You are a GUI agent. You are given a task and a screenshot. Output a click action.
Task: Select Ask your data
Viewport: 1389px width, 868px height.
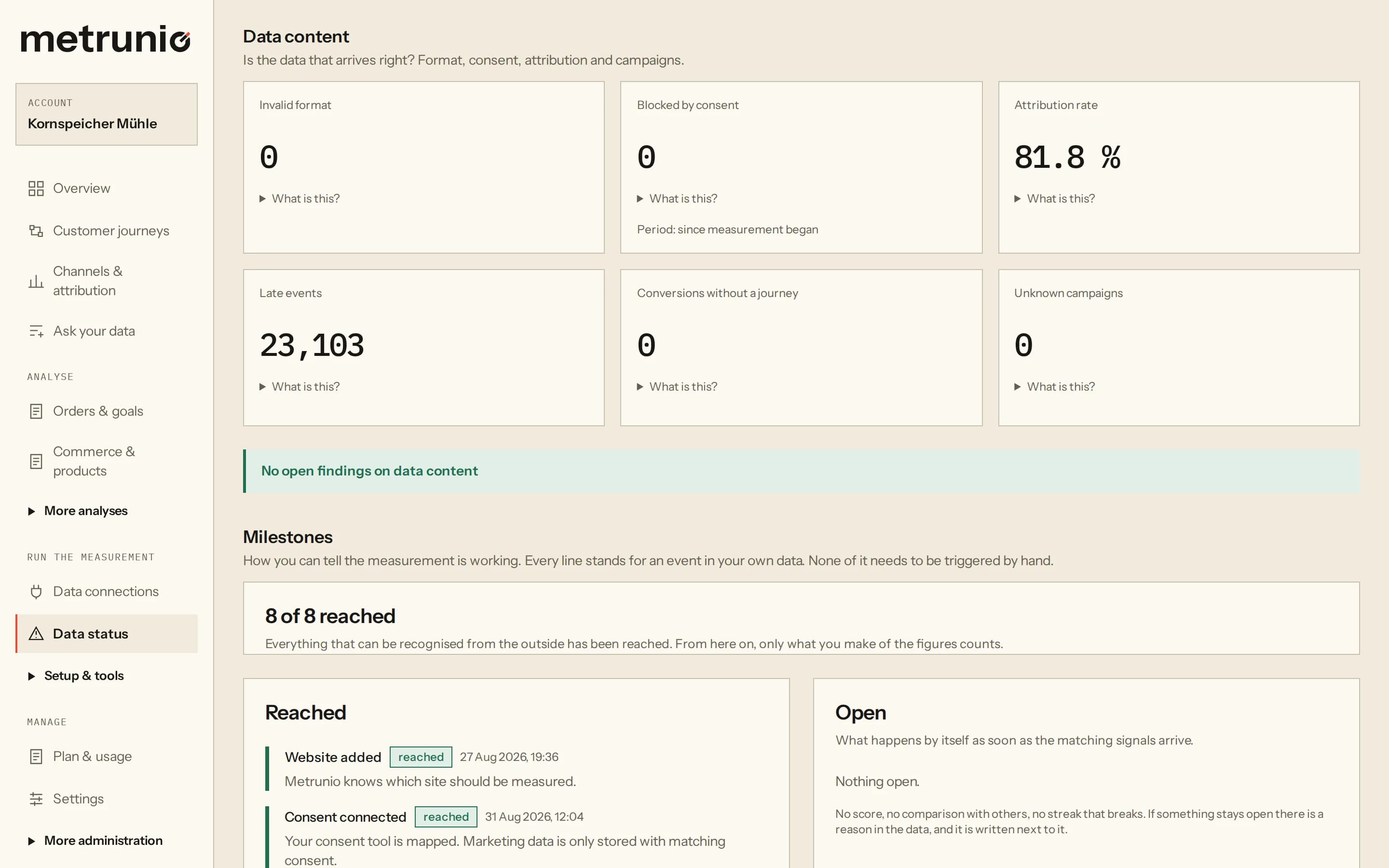(x=107, y=331)
